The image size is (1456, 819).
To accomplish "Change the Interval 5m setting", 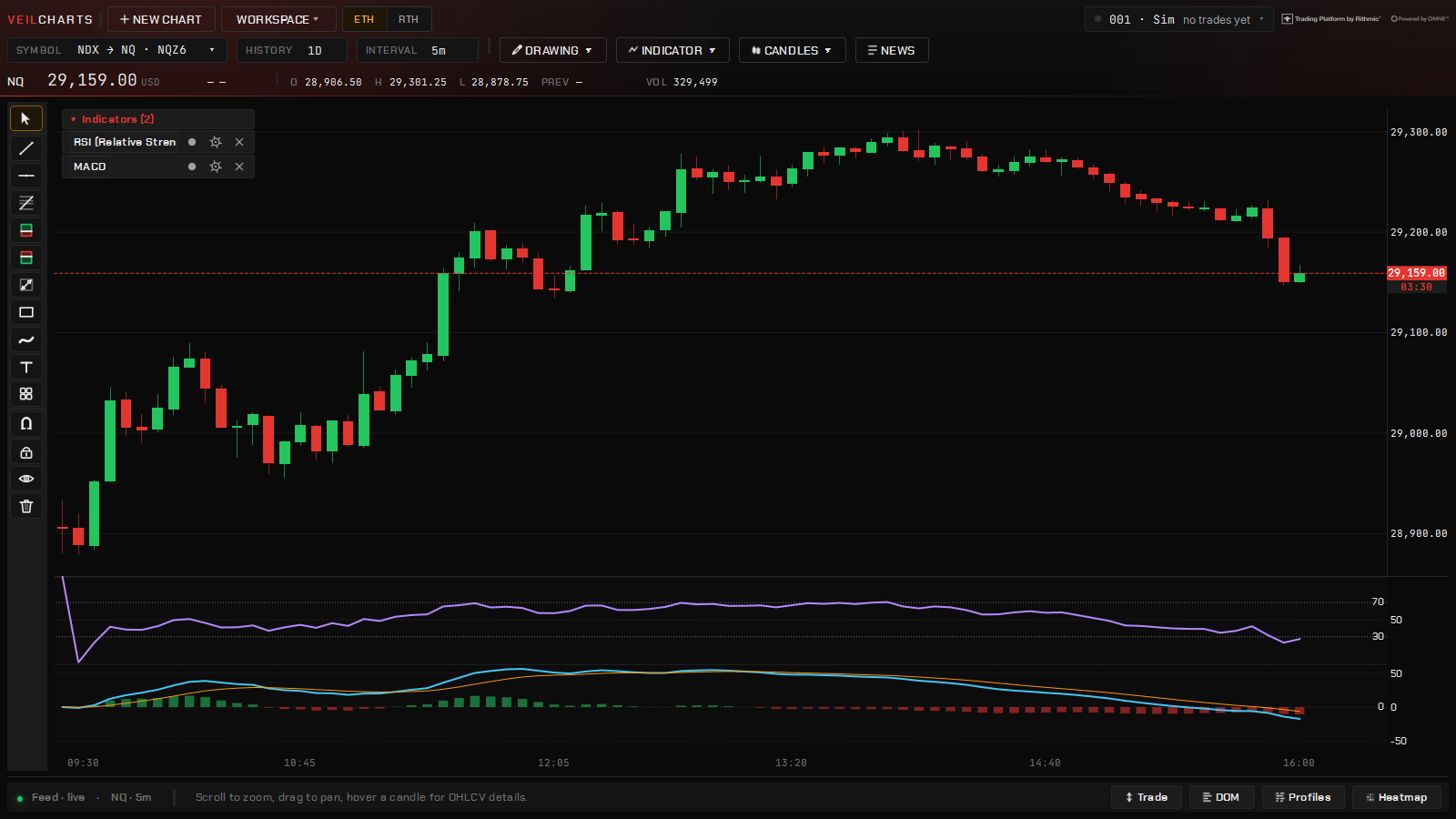I will pos(417,50).
